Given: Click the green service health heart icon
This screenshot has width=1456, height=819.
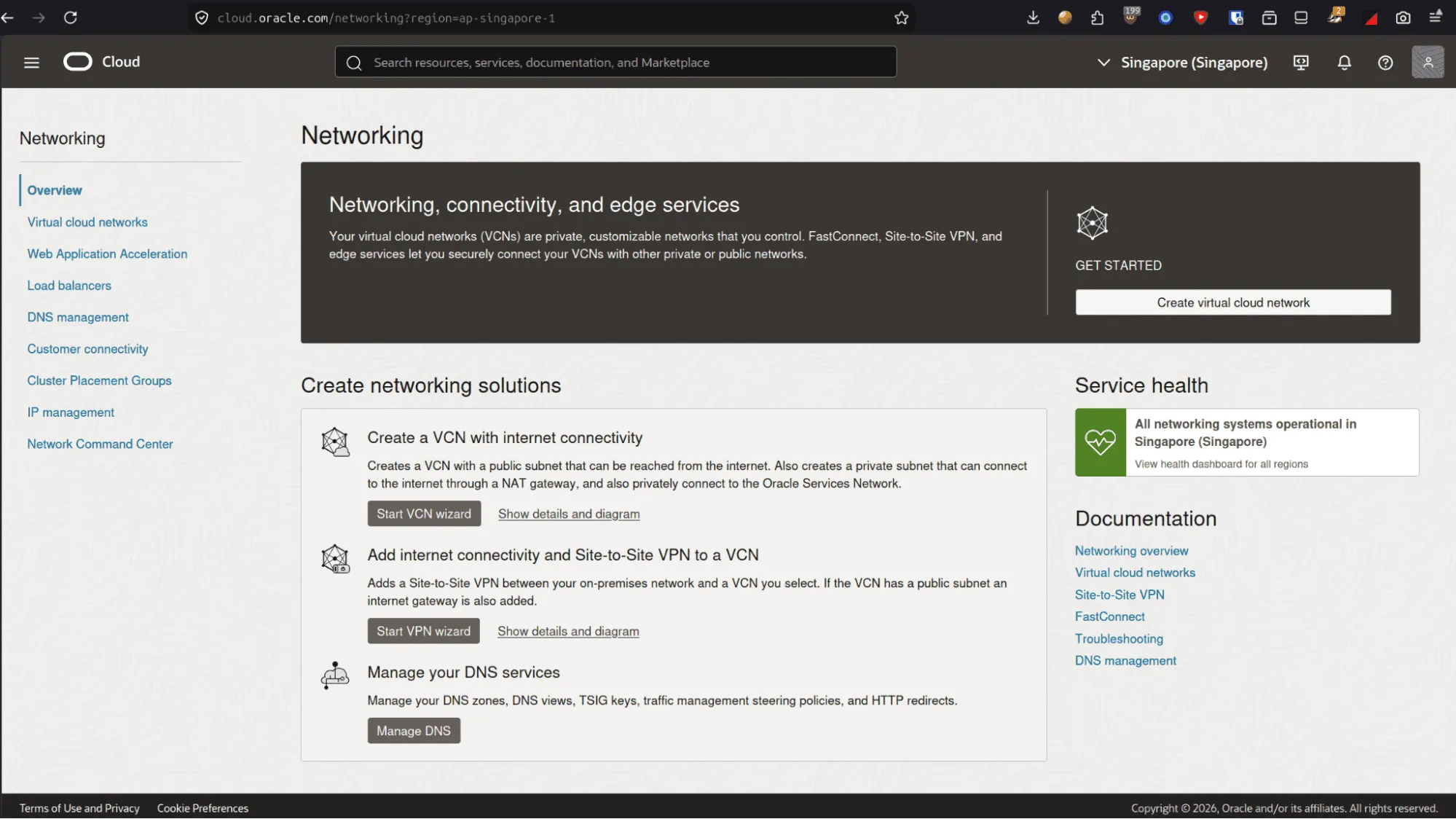Looking at the screenshot, I should coord(1101,442).
